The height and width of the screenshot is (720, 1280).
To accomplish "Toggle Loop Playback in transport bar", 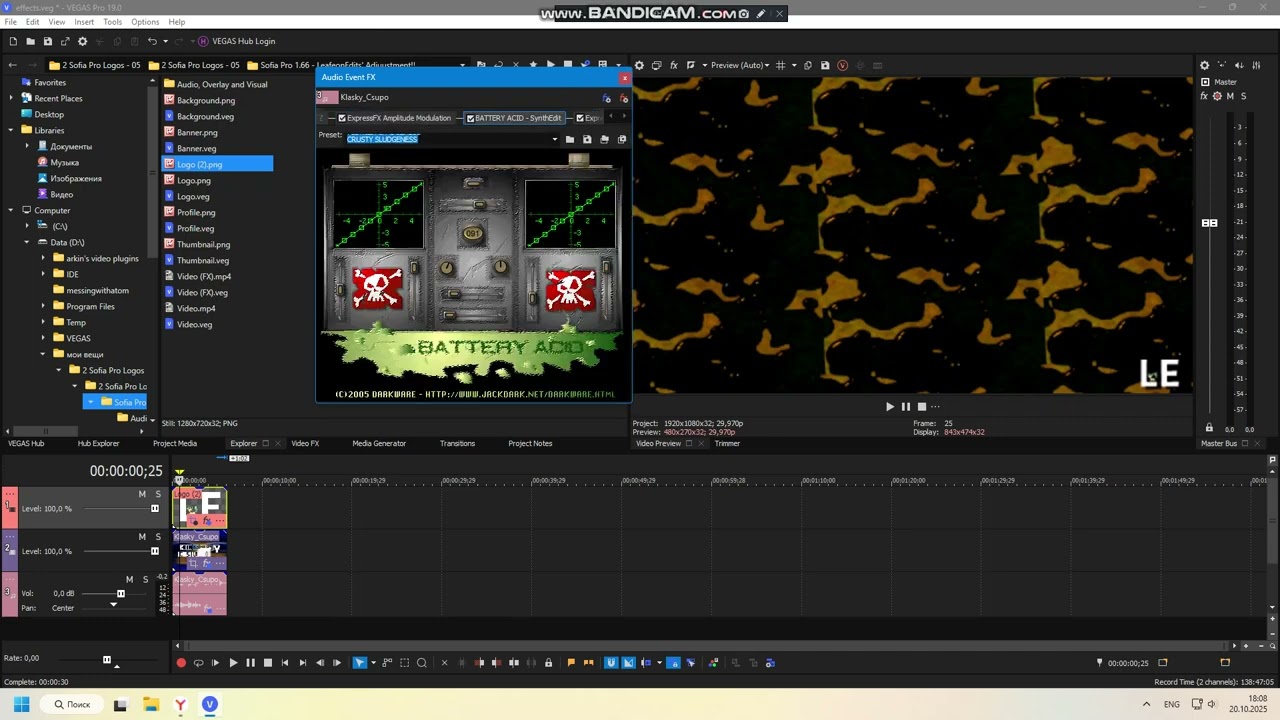I will click(198, 662).
